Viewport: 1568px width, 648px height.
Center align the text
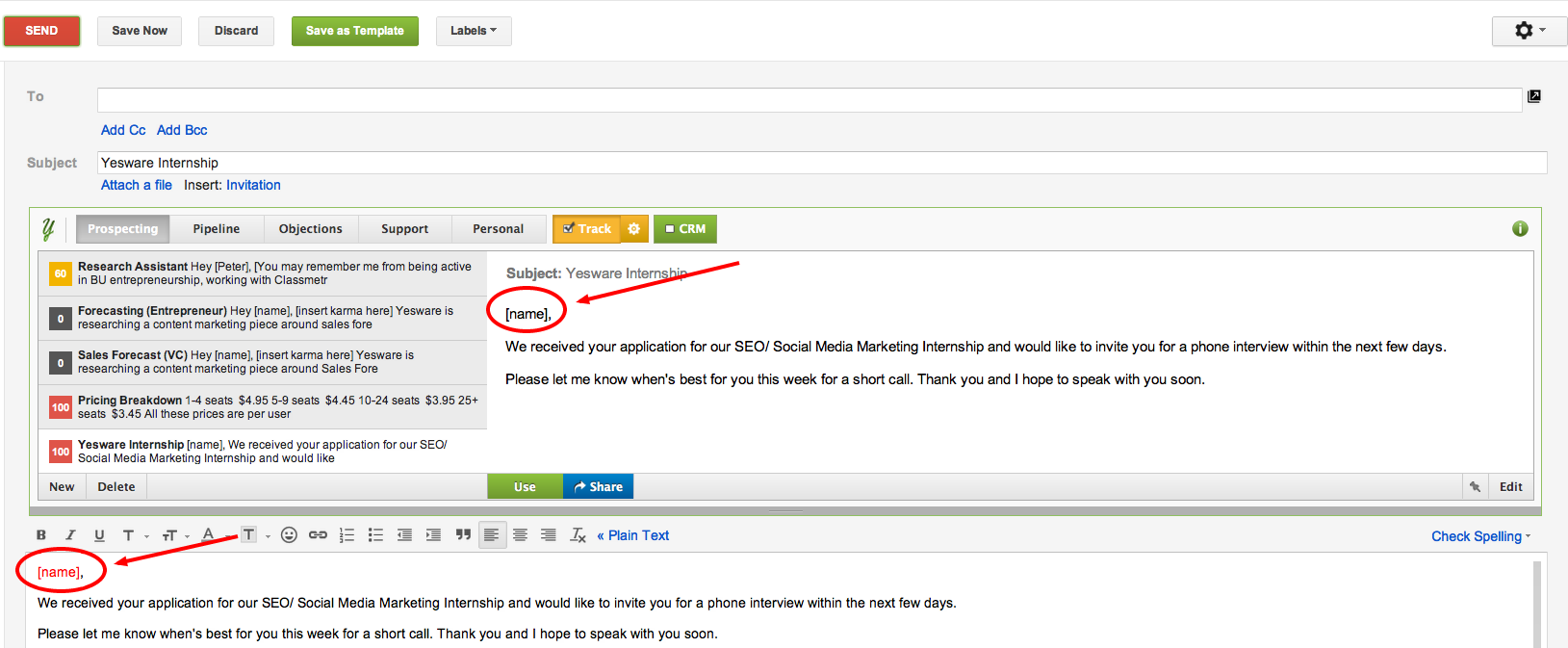(521, 535)
